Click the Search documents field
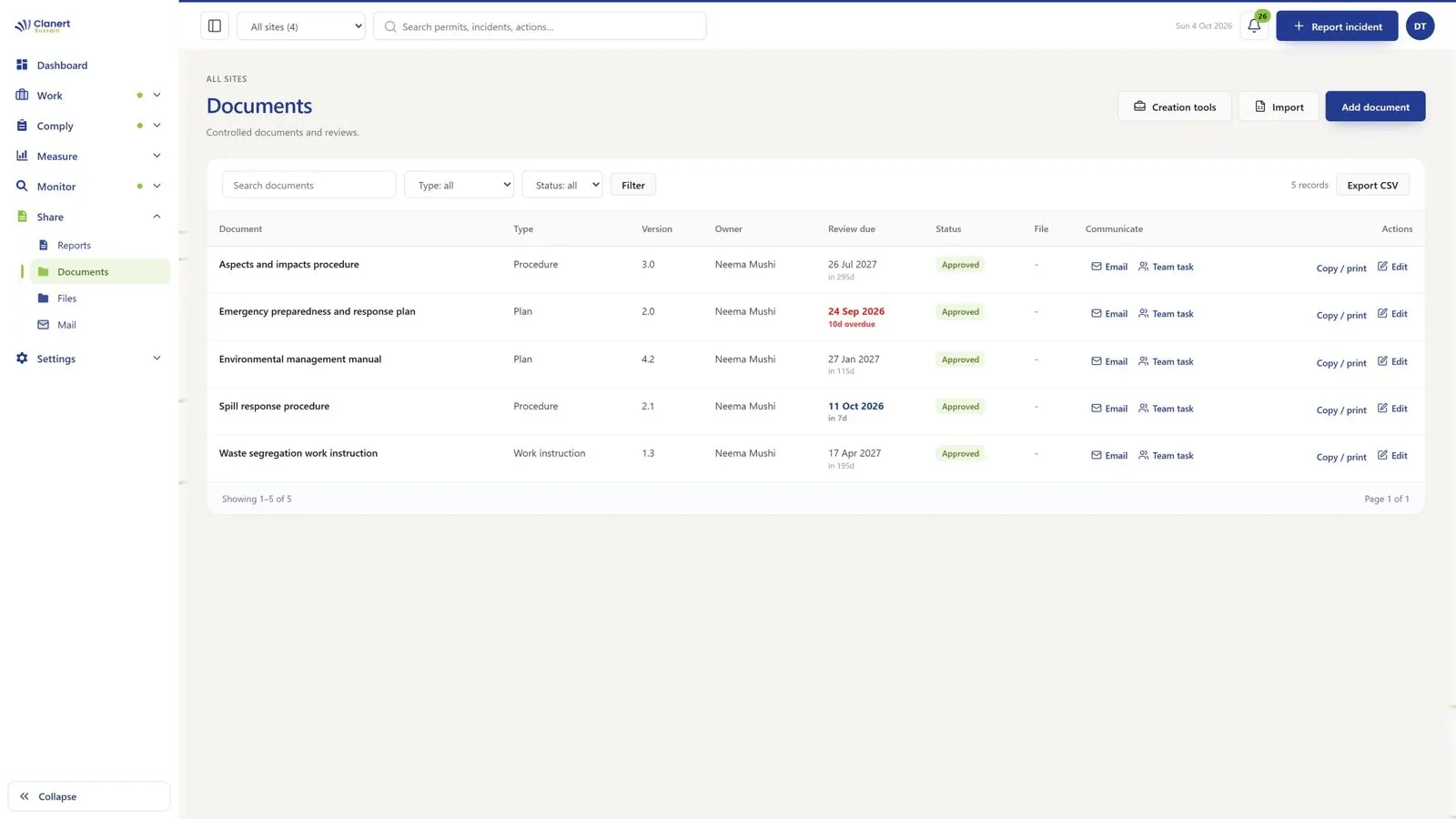Screen dimensions: 1456x819 point(309,185)
